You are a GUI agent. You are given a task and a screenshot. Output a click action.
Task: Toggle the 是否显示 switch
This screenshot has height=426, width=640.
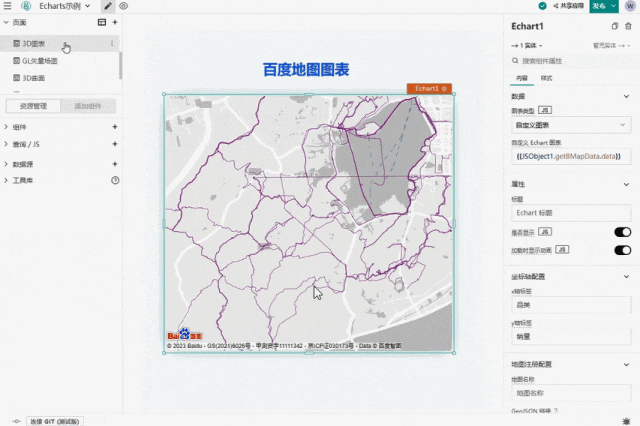(x=622, y=232)
